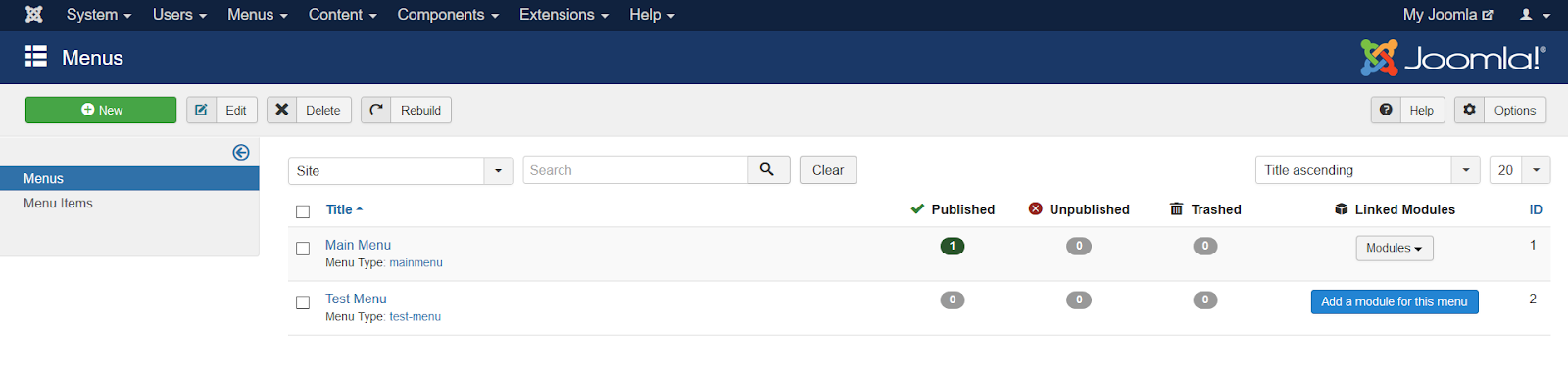Screen dimensions: 1568x368
Task: Open the Users menu
Action: pos(179,15)
